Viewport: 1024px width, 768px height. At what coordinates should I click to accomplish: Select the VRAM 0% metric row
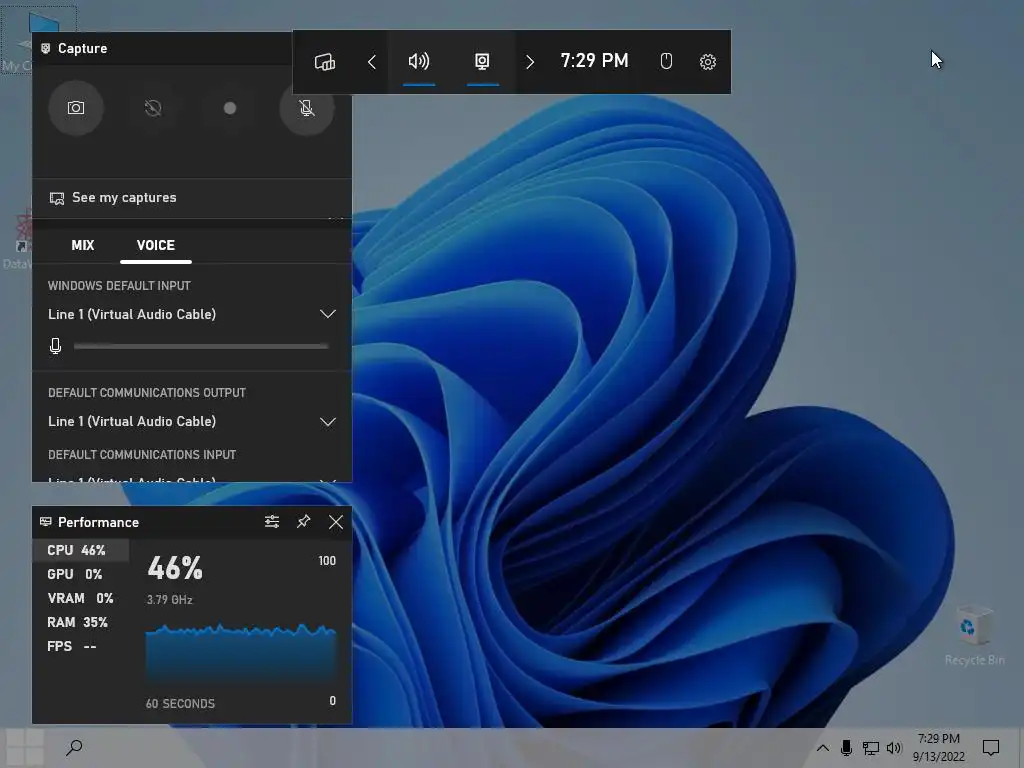tap(81, 598)
